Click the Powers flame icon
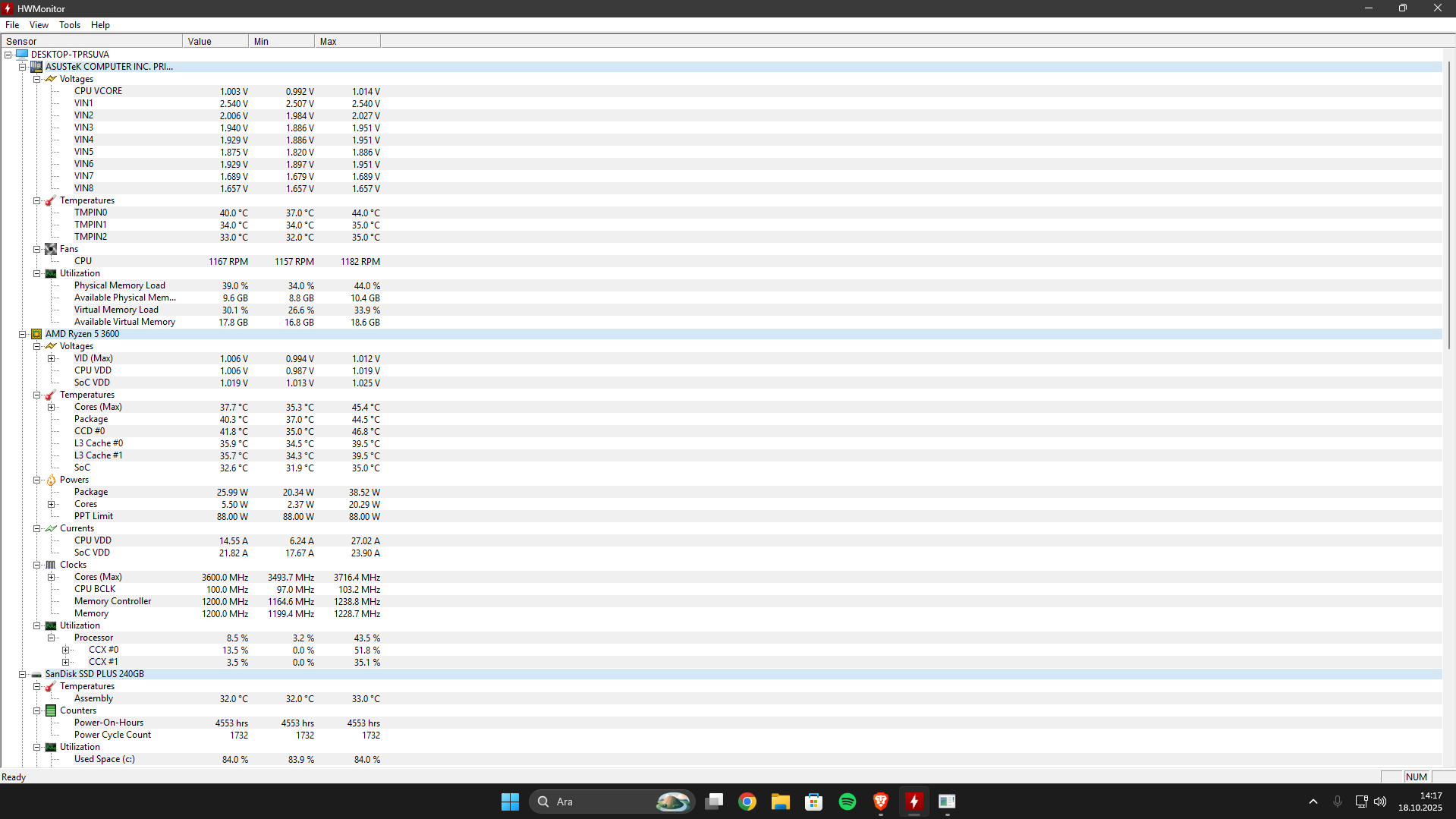Screen dimensions: 1456x819 coord(51,480)
